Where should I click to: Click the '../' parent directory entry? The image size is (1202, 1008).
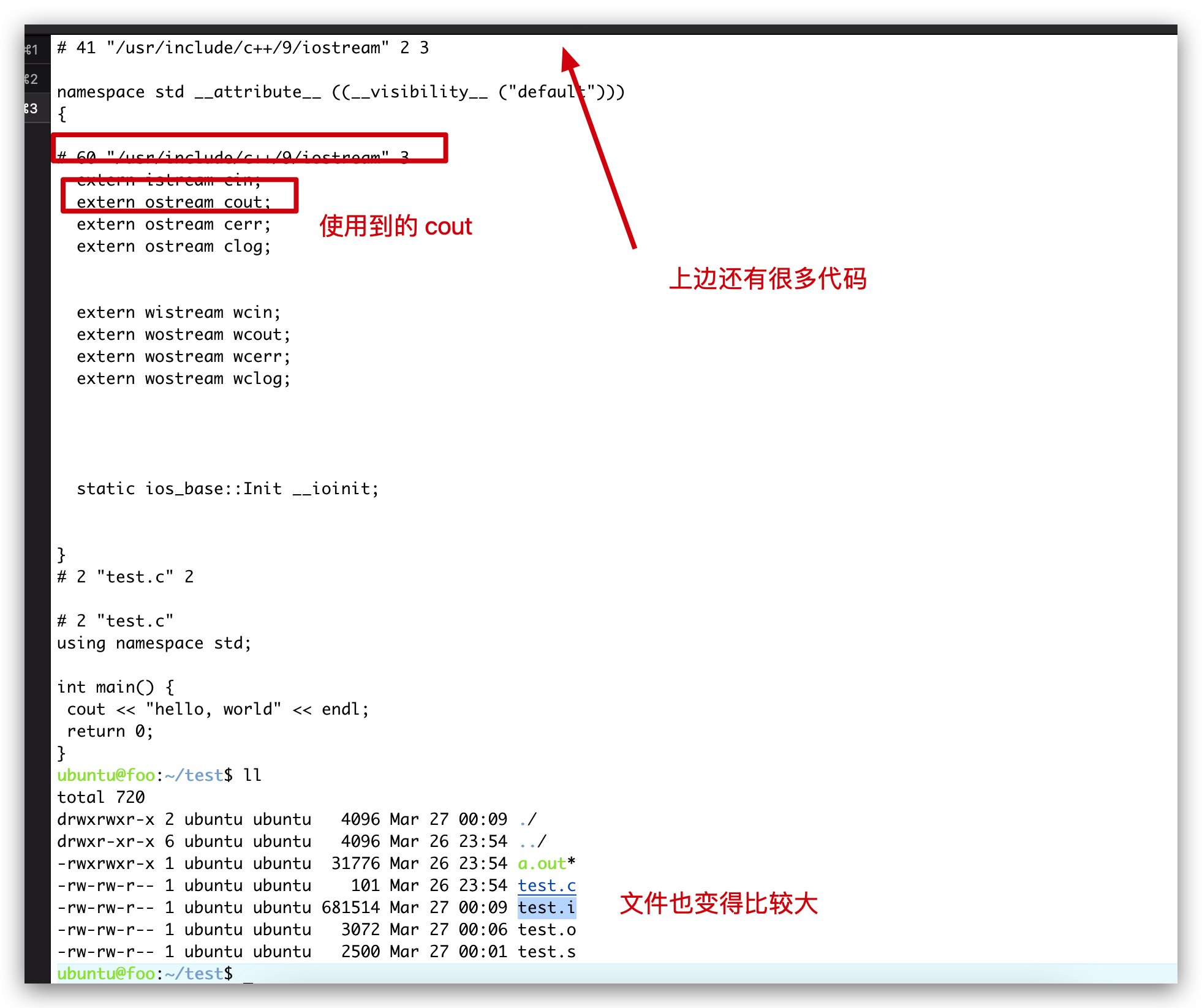[532, 841]
